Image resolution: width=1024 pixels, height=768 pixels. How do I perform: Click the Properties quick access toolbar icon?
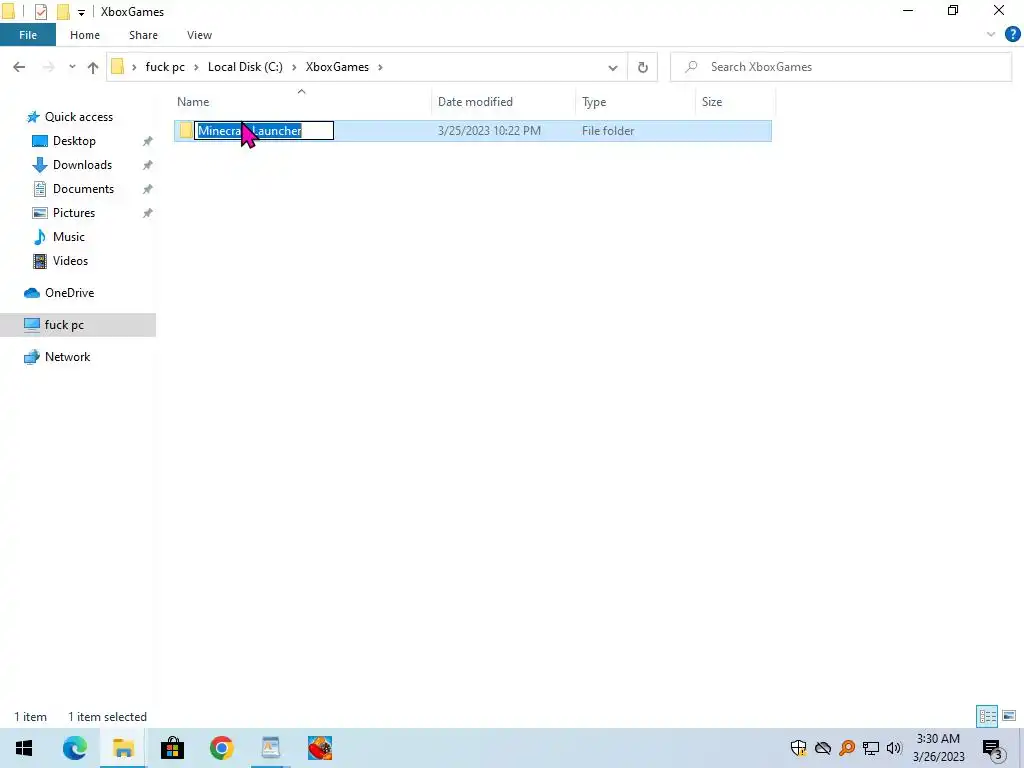40,12
